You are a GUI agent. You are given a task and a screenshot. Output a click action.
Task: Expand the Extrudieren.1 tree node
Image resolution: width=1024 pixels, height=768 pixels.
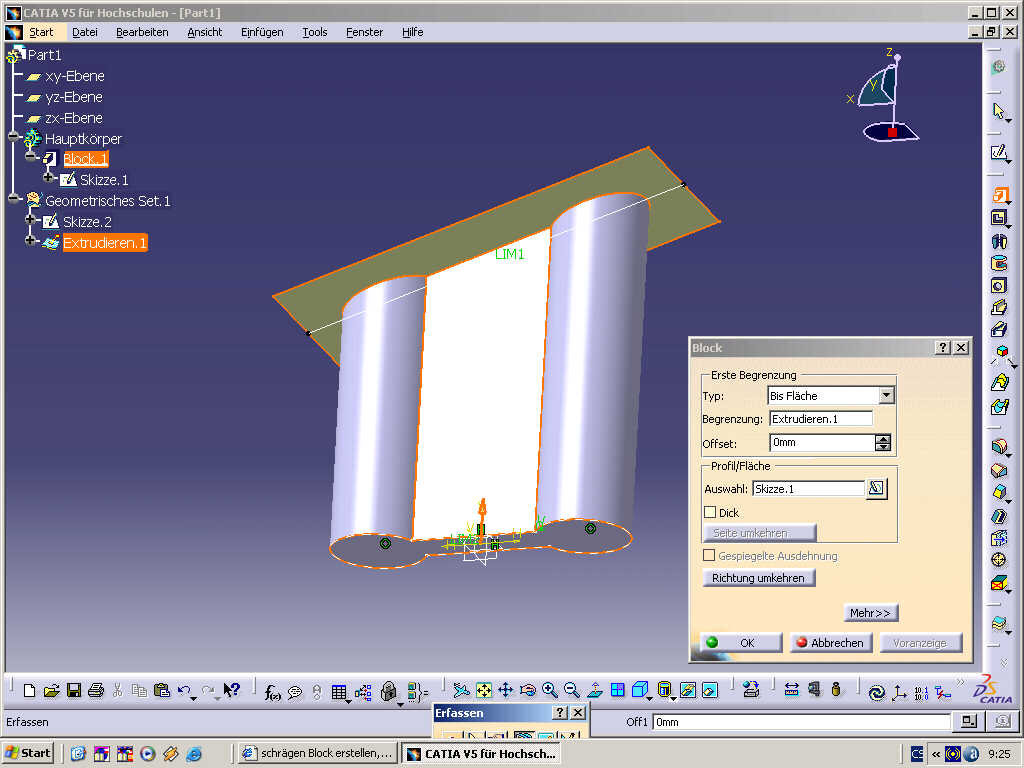31,241
